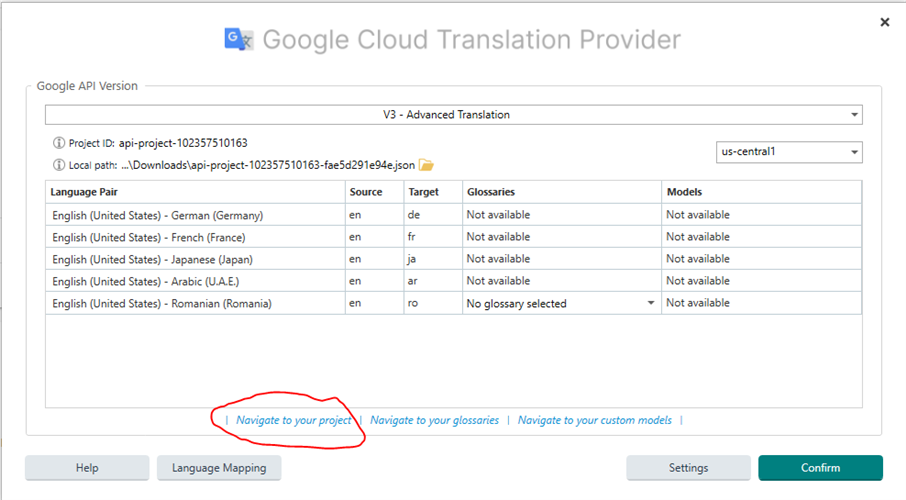
Task: Open the Language Mapping button
Action: pyautogui.click(x=219, y=468)
